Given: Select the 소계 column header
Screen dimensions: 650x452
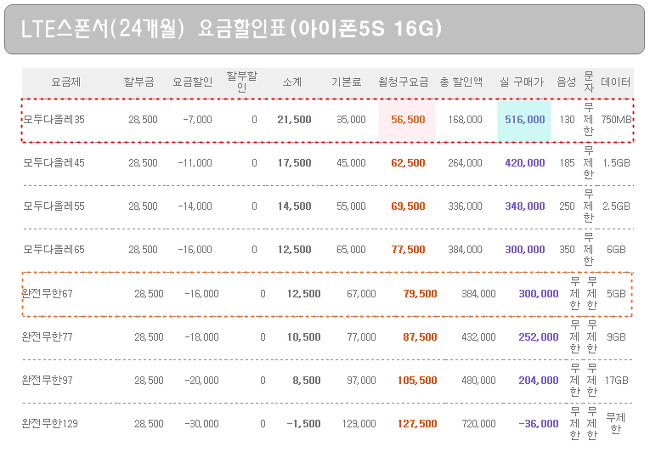Looking at the screenshot, I should [x=292, y=82].
